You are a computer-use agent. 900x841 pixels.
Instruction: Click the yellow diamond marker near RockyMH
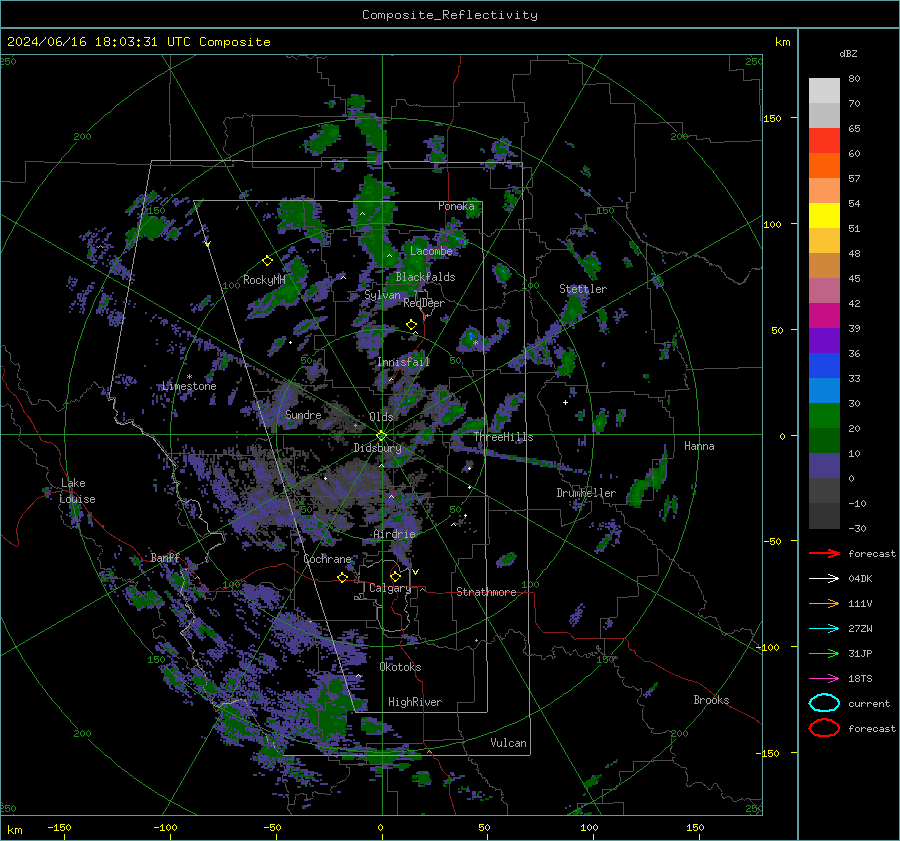point(267,261)
